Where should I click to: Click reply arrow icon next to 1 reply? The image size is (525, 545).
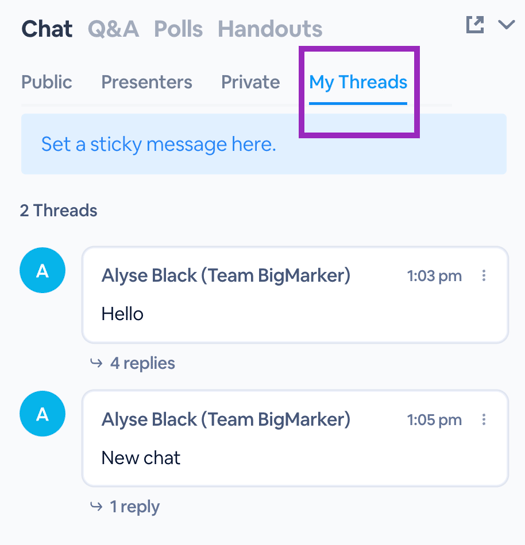click(96, 506)
